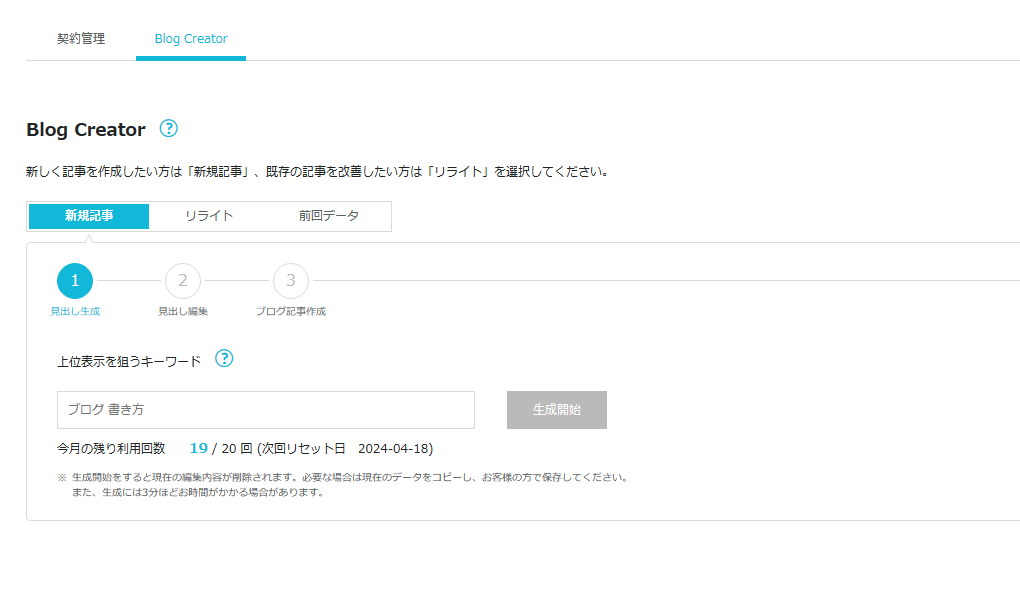This screenshot has height=594, width=1020.
Task: Select the 新規記事 mode tab
Action: coord(89,216)
